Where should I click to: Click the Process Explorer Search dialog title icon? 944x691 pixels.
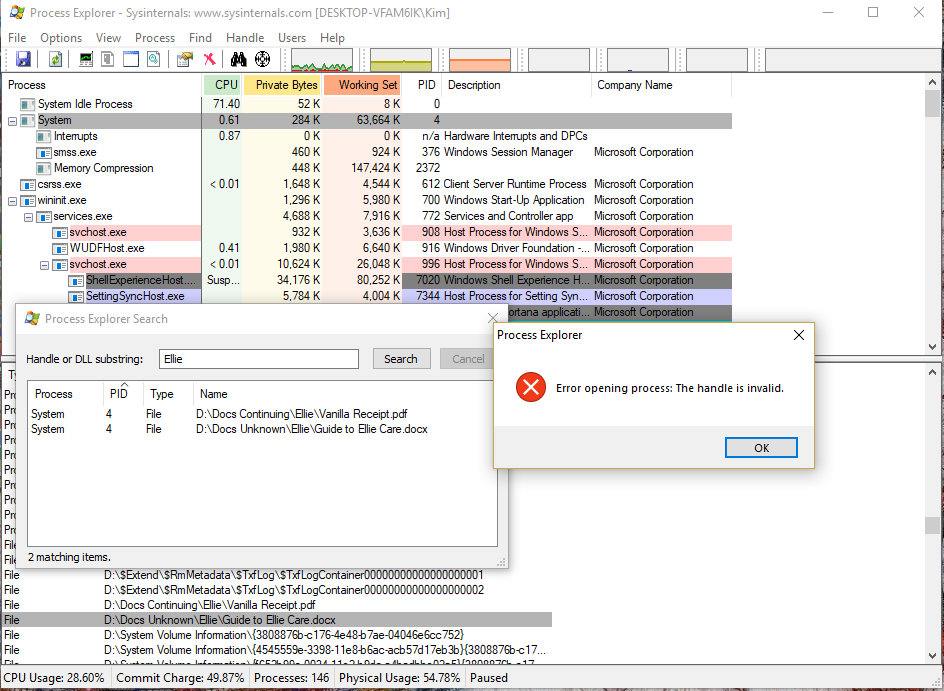pos(32,318)
